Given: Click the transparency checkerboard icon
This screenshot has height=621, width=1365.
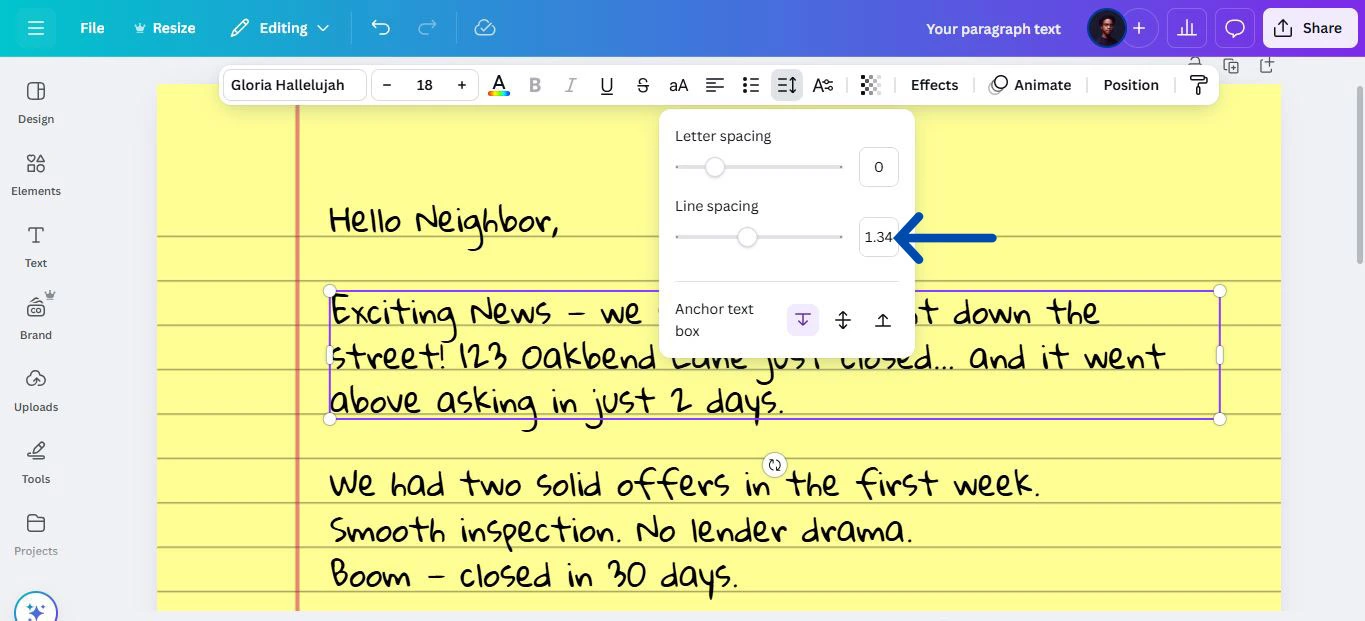Looking at the screenshot, I should [x=870, y=85].
